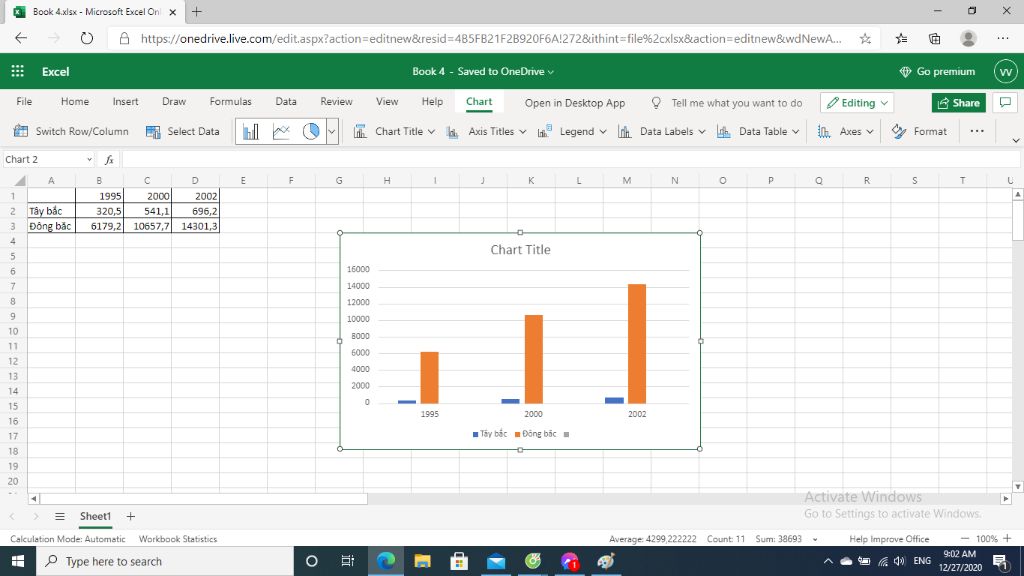1024x576 pixels.
Task: Select cell containing Tây bắc
Action: click(52, 211)
